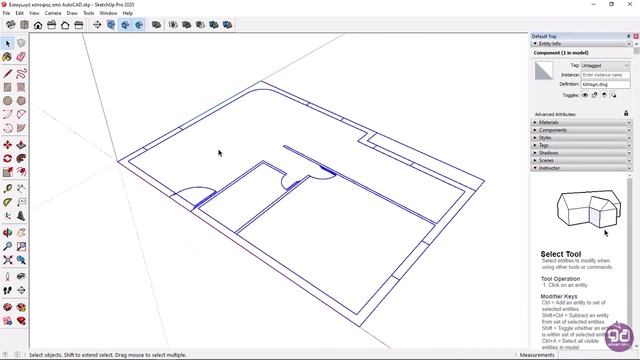Toggle visibility eye in Entity Info
Image resolution: width=640 pixels, height=360 pixels.
585,95
